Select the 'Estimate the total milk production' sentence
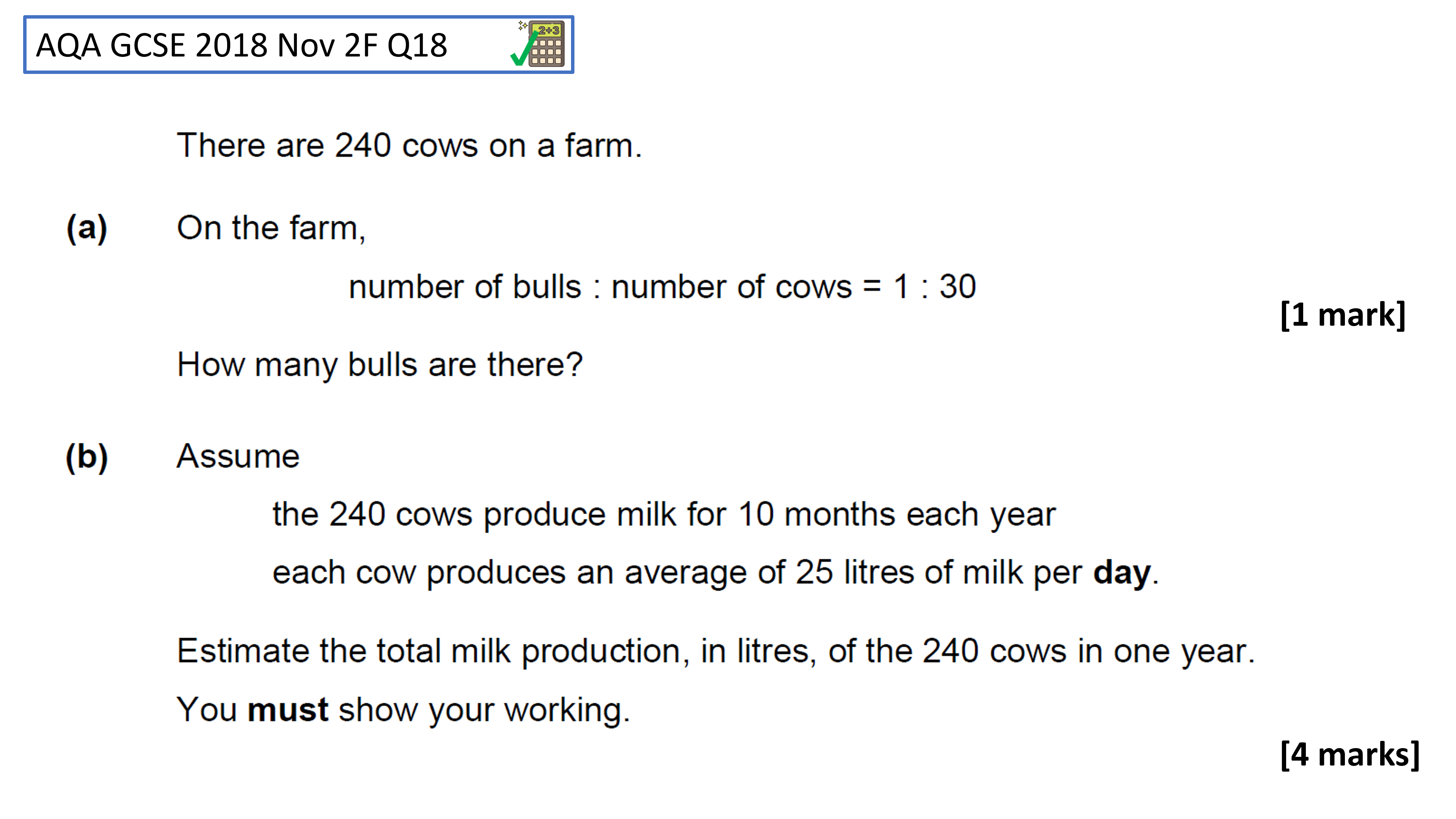This screenshot has width=1456, height=819. 715,652
